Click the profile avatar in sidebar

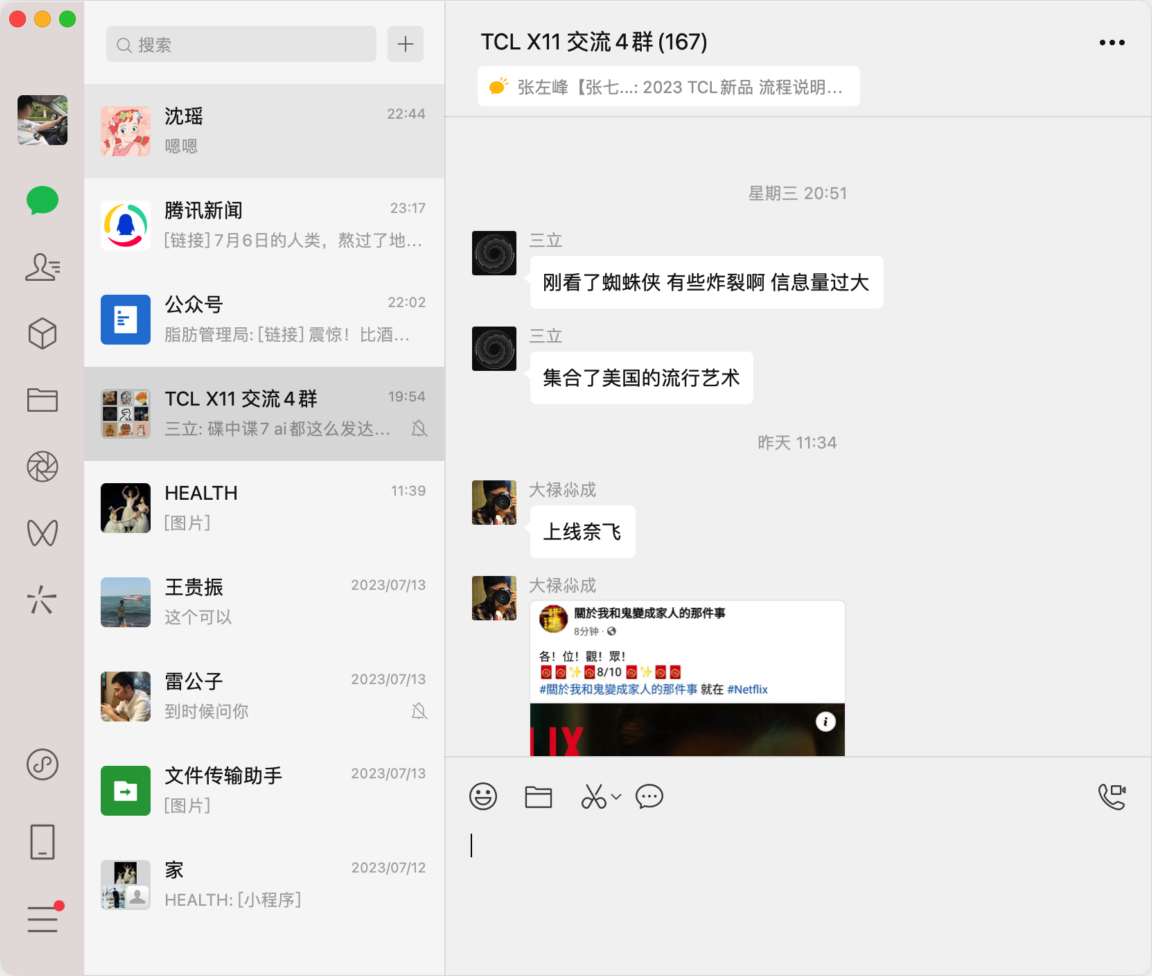pyautogui.click(x=43, y=120)
